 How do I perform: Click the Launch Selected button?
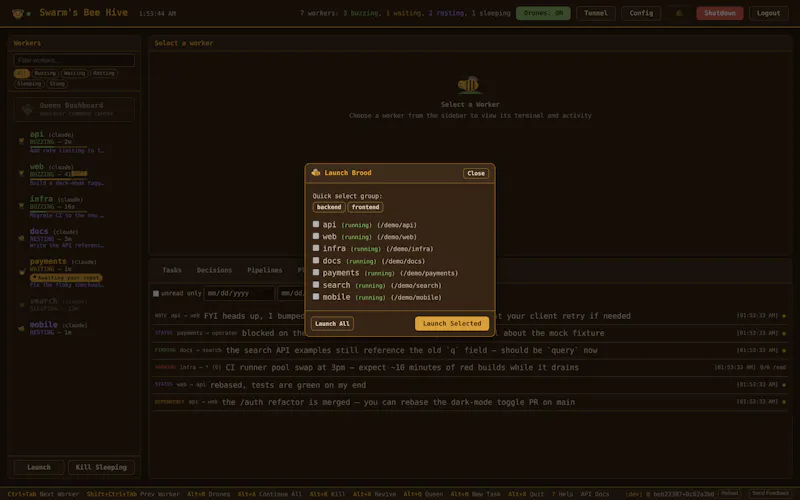click(x=452, y=323)
